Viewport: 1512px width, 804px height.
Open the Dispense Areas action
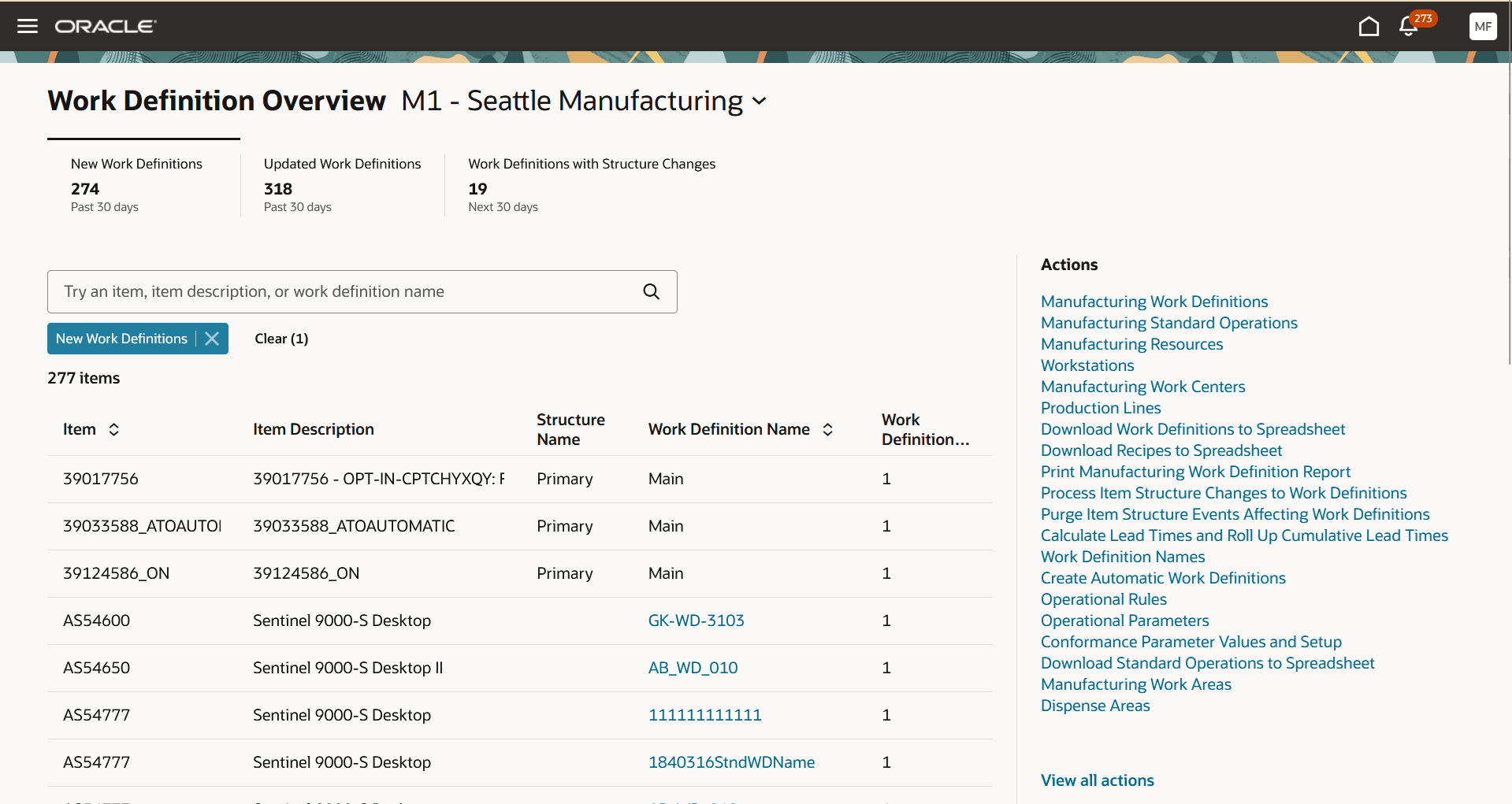(x=1095, y=706)
